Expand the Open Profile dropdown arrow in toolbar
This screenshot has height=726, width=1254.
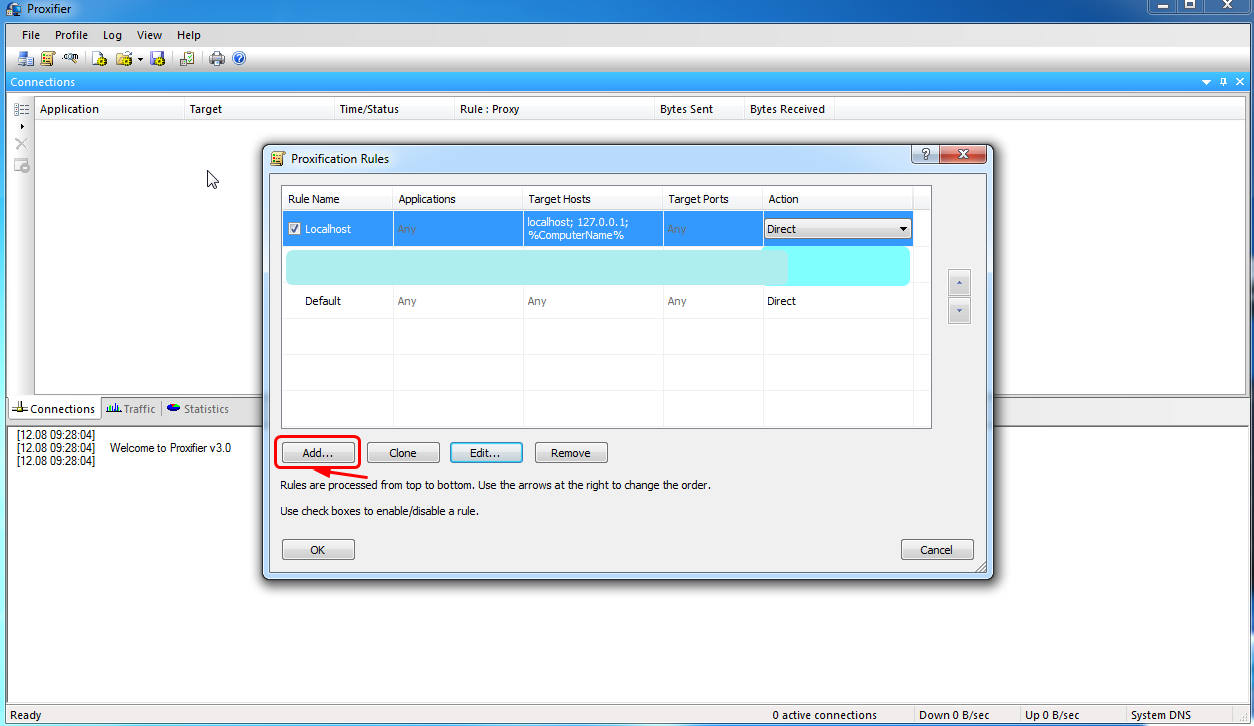click(140, 59)
